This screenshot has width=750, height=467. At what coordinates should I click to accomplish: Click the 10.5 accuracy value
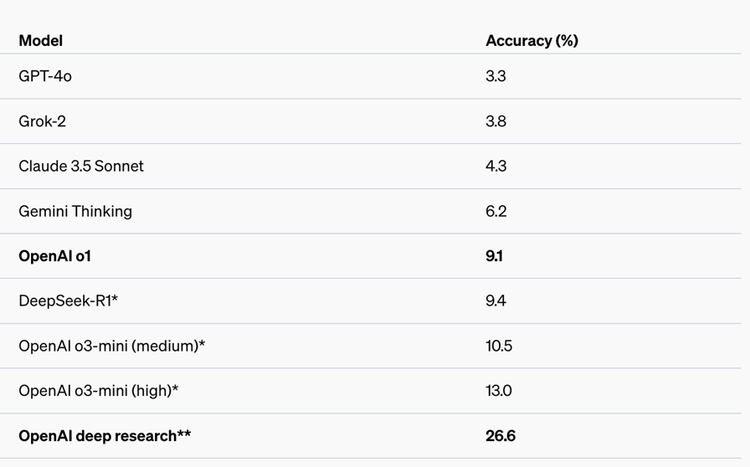[x=499, y=346]
